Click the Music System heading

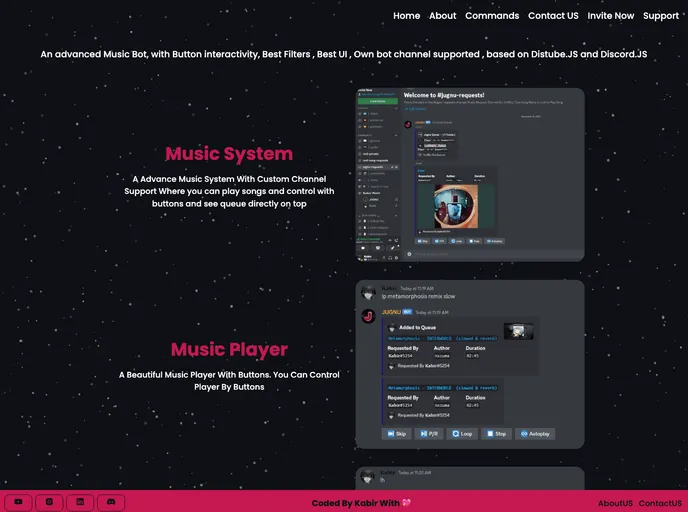click(x=229, y=154)
